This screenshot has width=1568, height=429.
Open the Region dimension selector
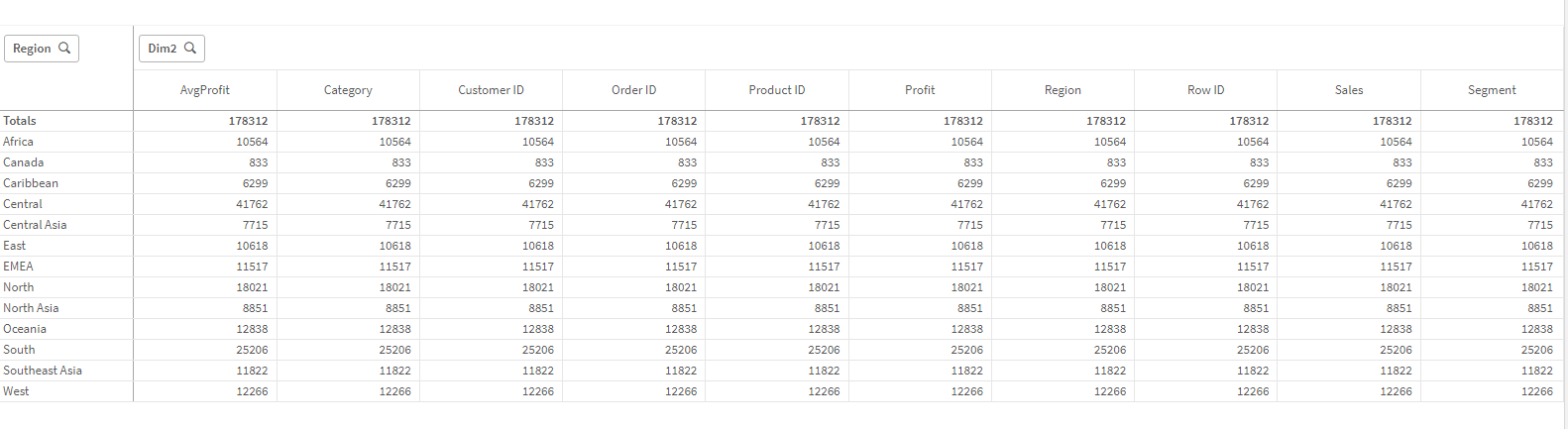(x=42, y=48)
